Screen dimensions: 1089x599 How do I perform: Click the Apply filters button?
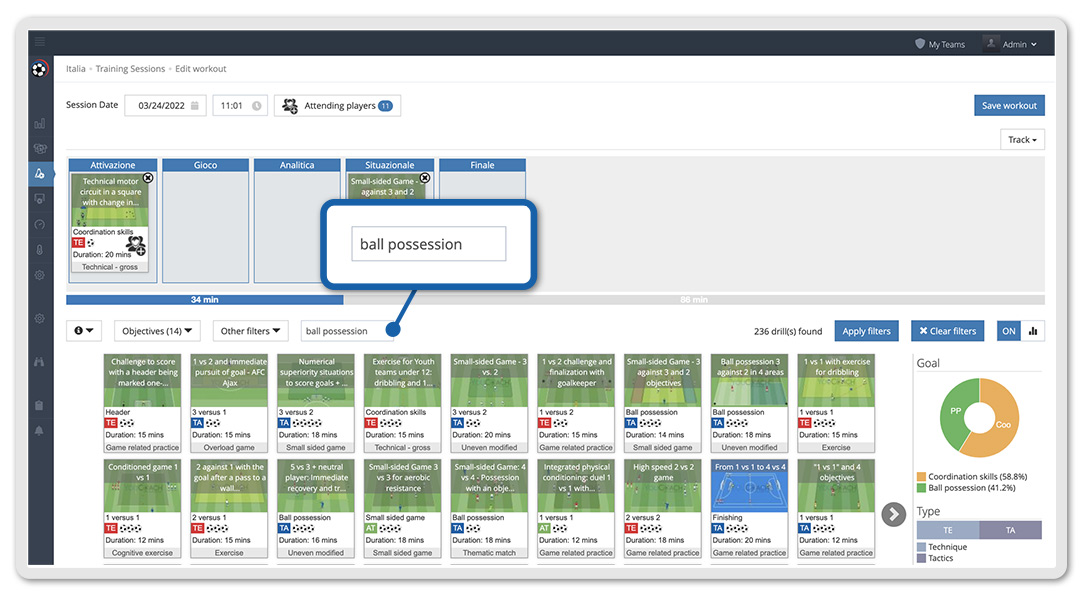[x=866, y=331]
